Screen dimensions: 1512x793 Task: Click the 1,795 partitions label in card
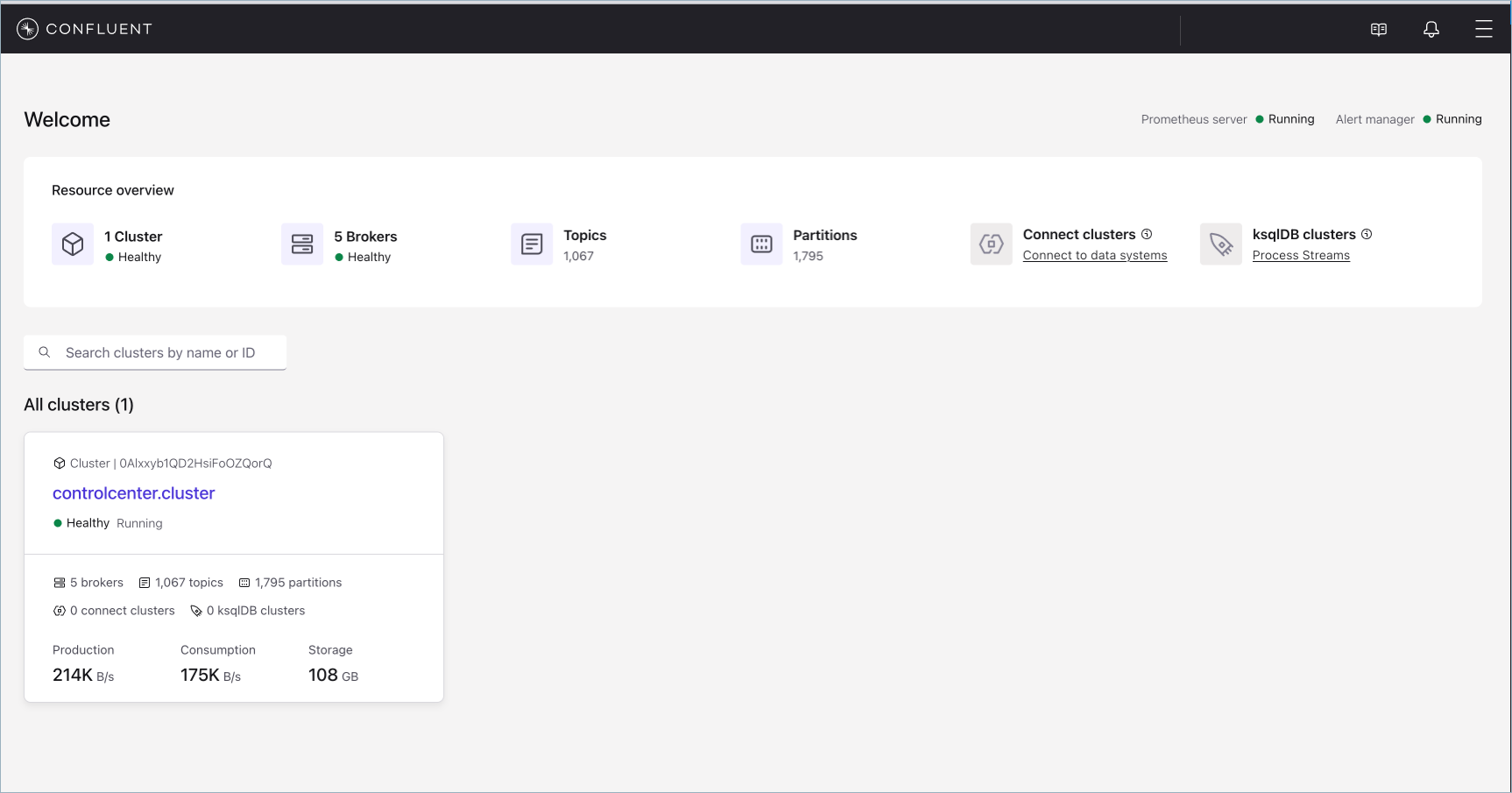(x=298, y=583)
